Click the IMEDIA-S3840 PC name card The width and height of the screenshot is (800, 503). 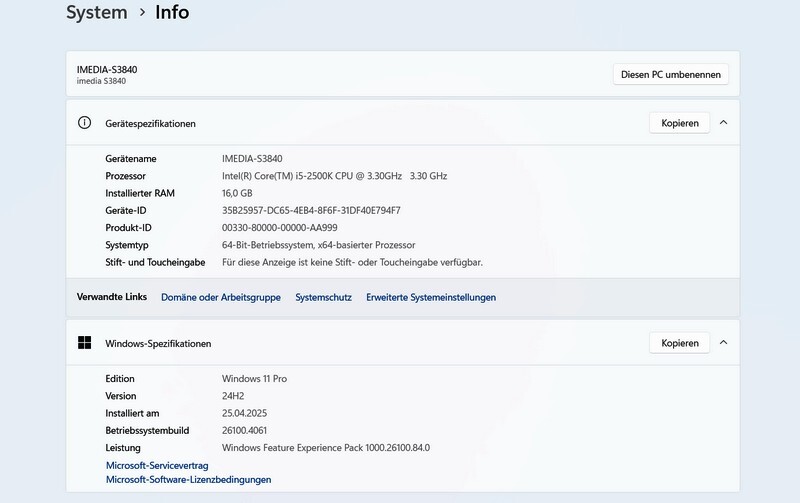coord(403,74)
